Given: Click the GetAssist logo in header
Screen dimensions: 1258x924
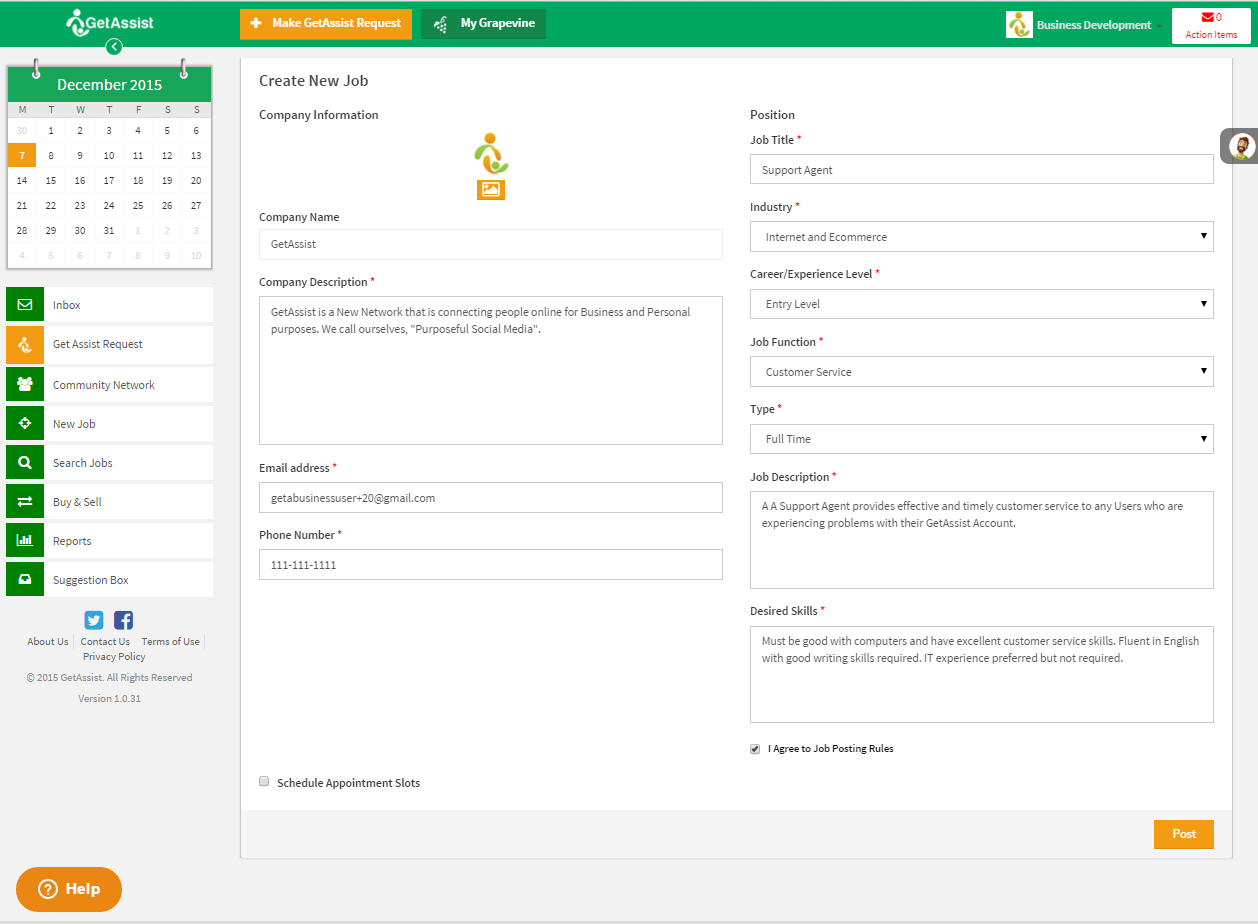Looking at the screenshot, I should (110, 22).
